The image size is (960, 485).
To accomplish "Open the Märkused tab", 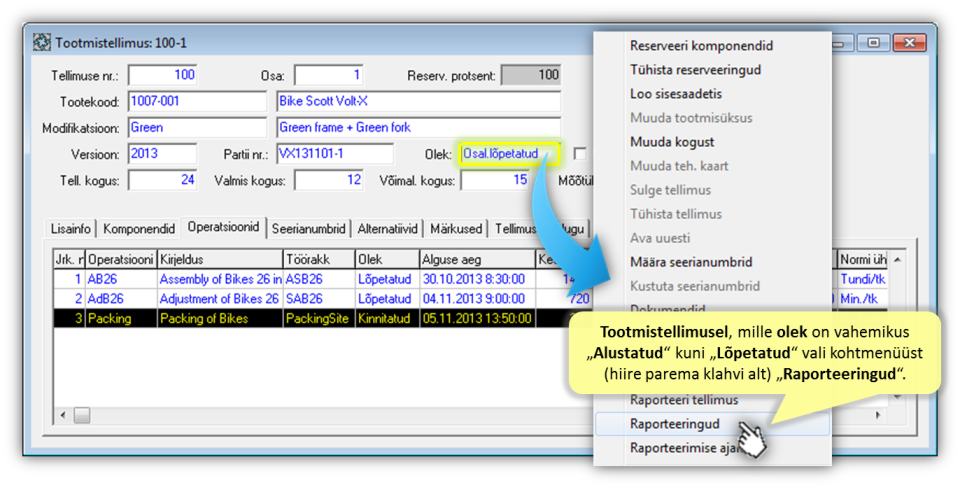I will (458, 229).
